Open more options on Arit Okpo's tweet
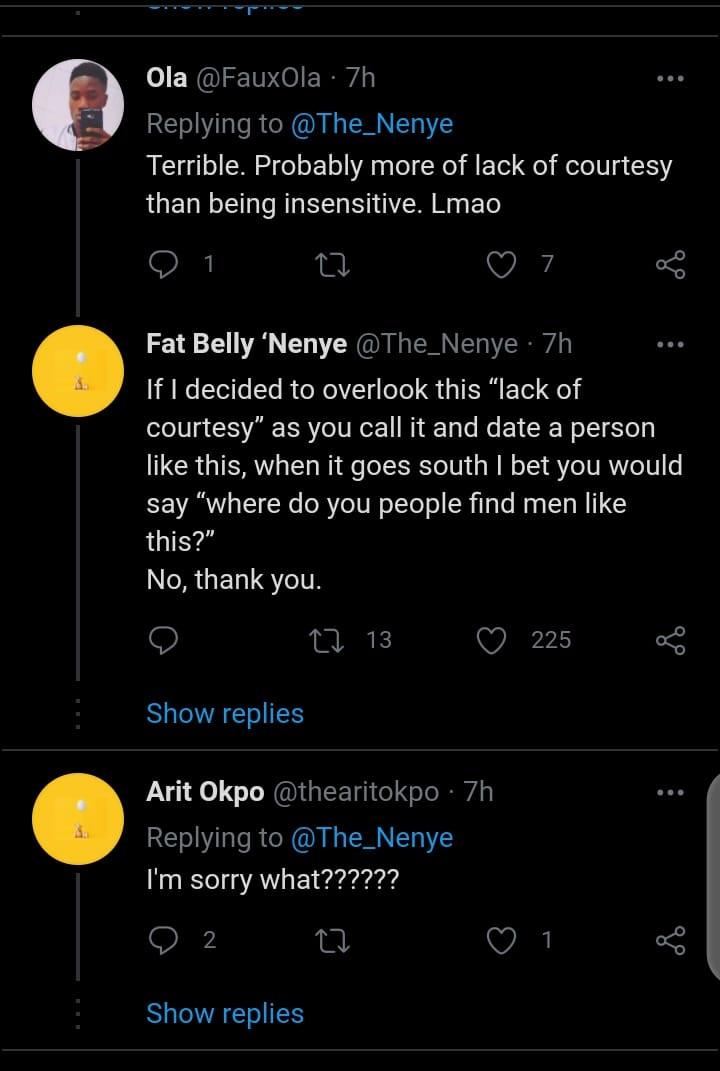Viewport: 720px width, 1071px height. 670,793
